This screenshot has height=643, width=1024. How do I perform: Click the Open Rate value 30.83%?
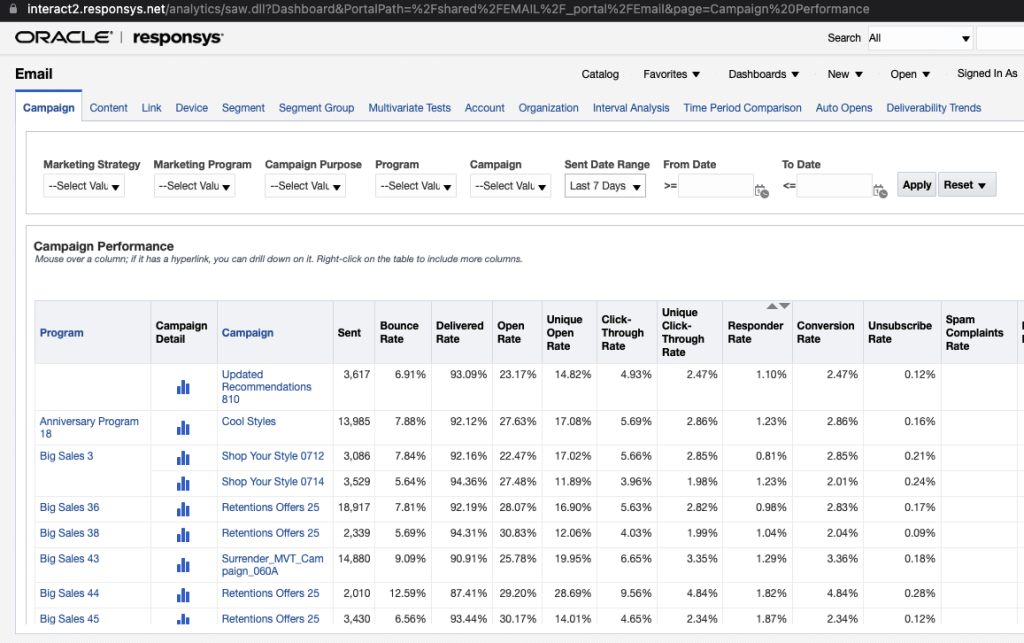518,533
